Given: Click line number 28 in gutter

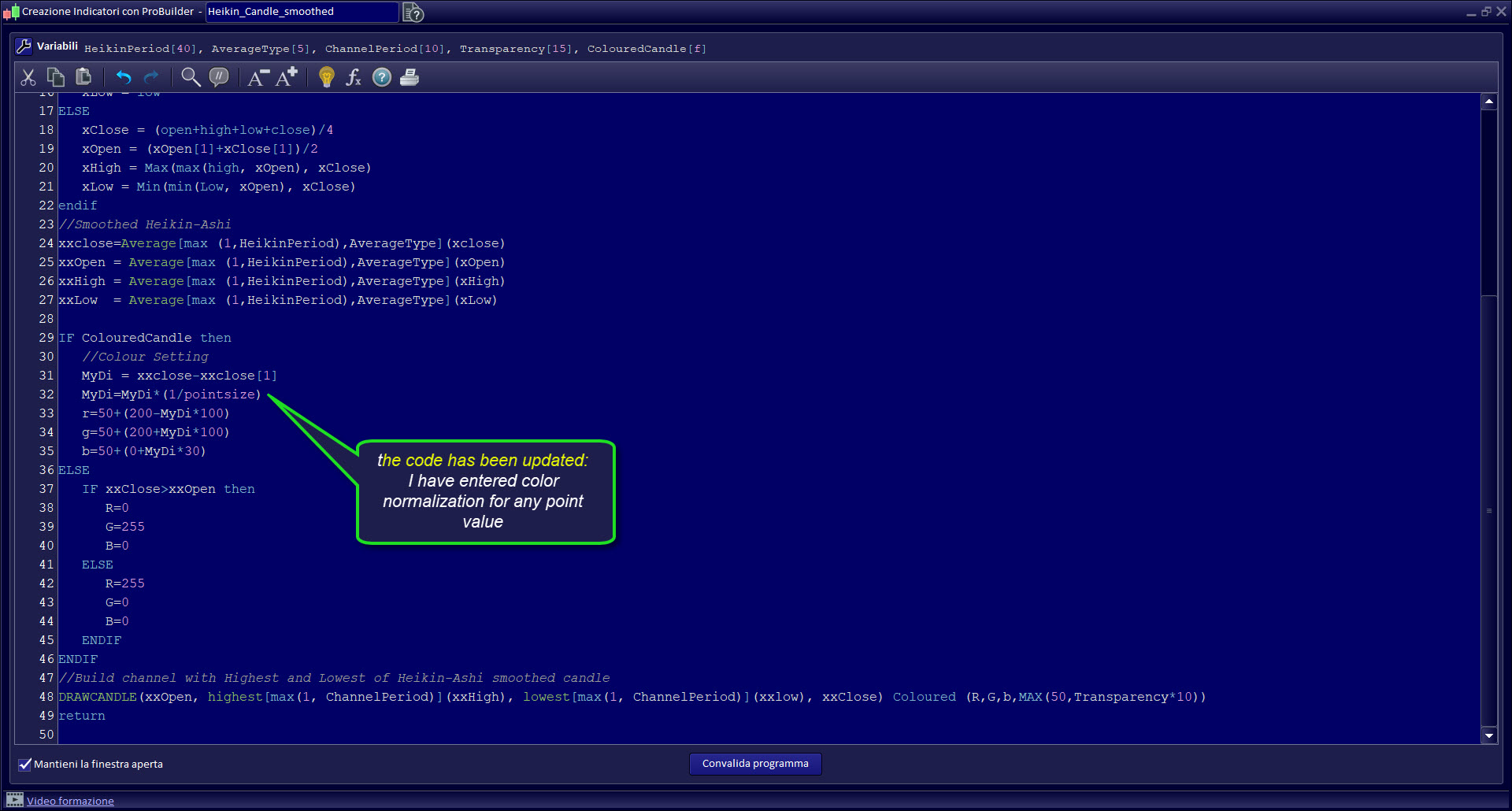Looking at the screenshot, I should point(46,319).
